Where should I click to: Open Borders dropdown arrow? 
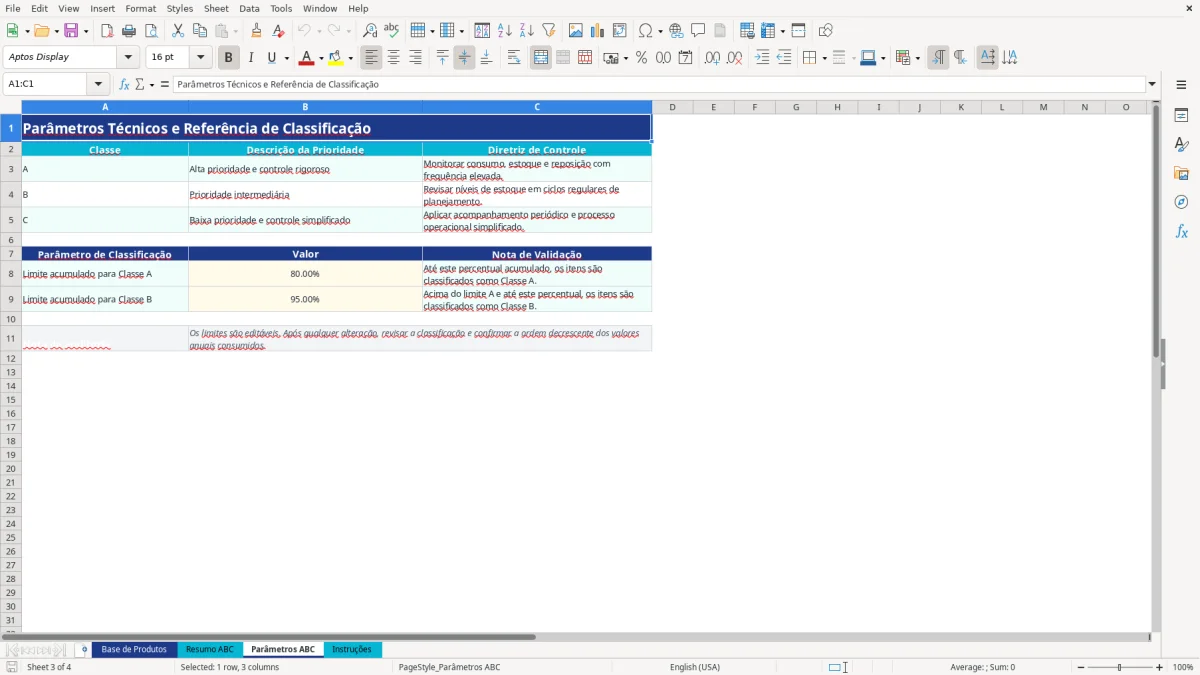coord(824,58)
